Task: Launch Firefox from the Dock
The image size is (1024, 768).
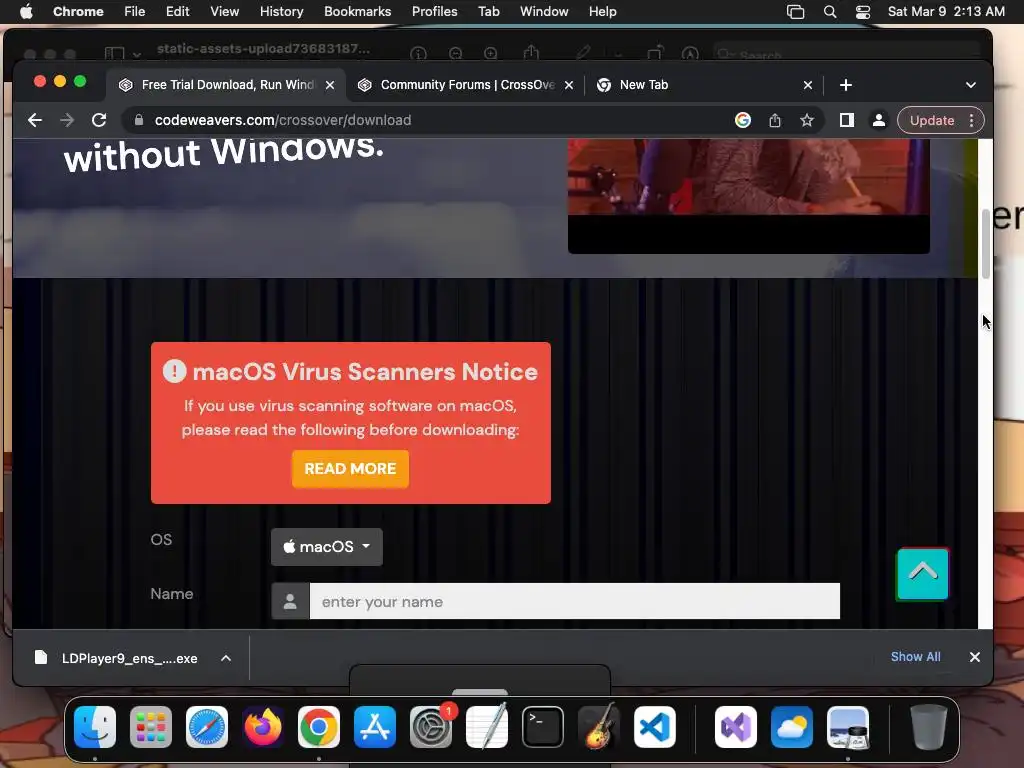Action: click(263, 727)
